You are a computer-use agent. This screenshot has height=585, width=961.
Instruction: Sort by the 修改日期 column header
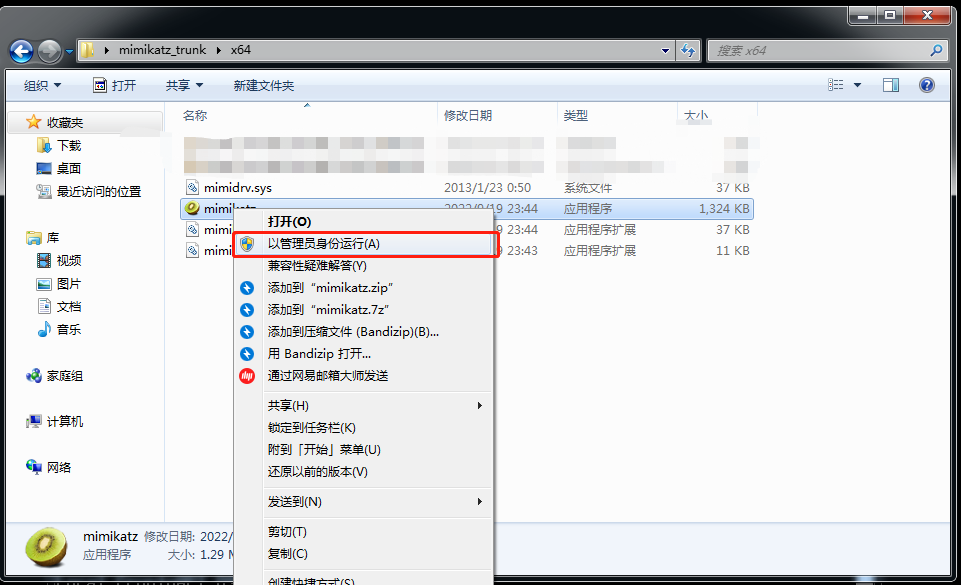[468, 115]
